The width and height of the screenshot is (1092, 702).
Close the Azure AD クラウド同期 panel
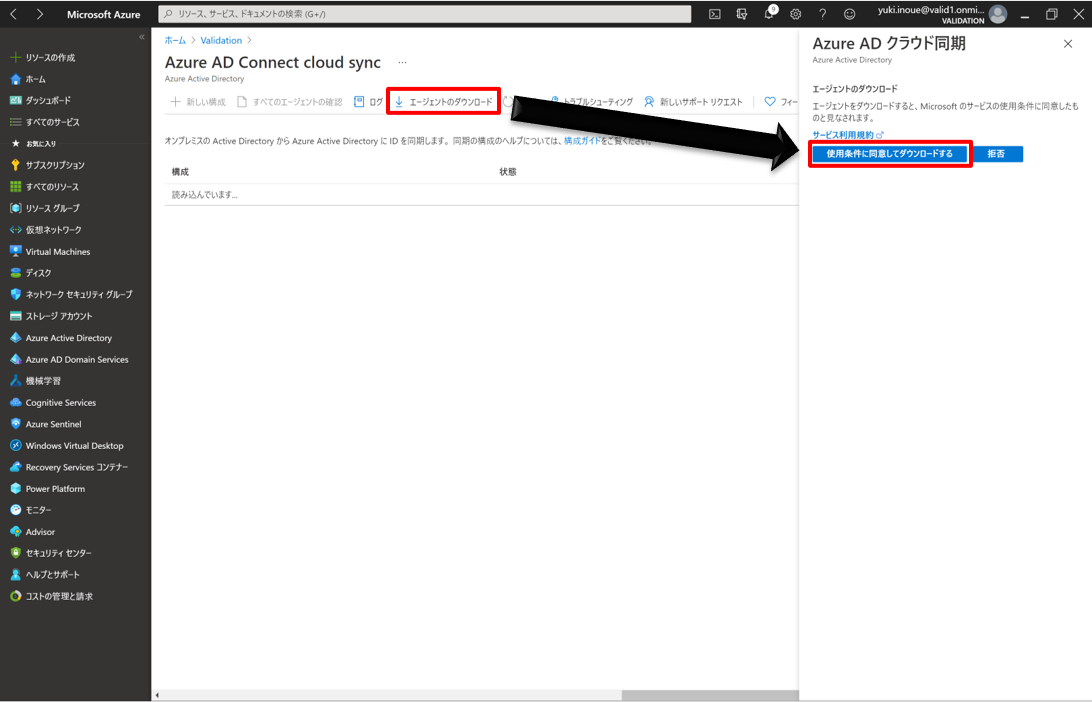tap(1068, 44)
